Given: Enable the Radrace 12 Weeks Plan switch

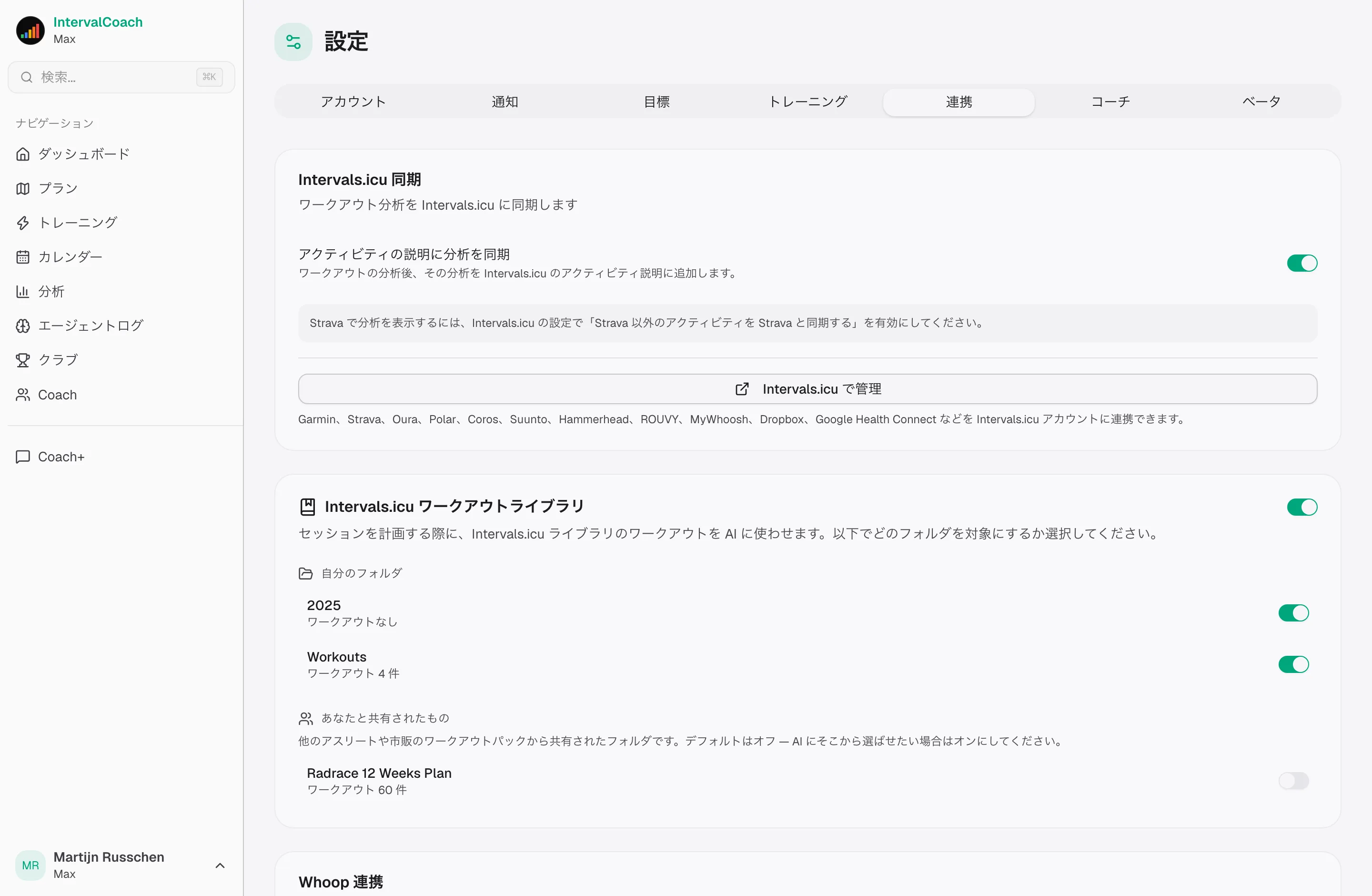Looking at the screenshot, I should tap(1293, 781).
